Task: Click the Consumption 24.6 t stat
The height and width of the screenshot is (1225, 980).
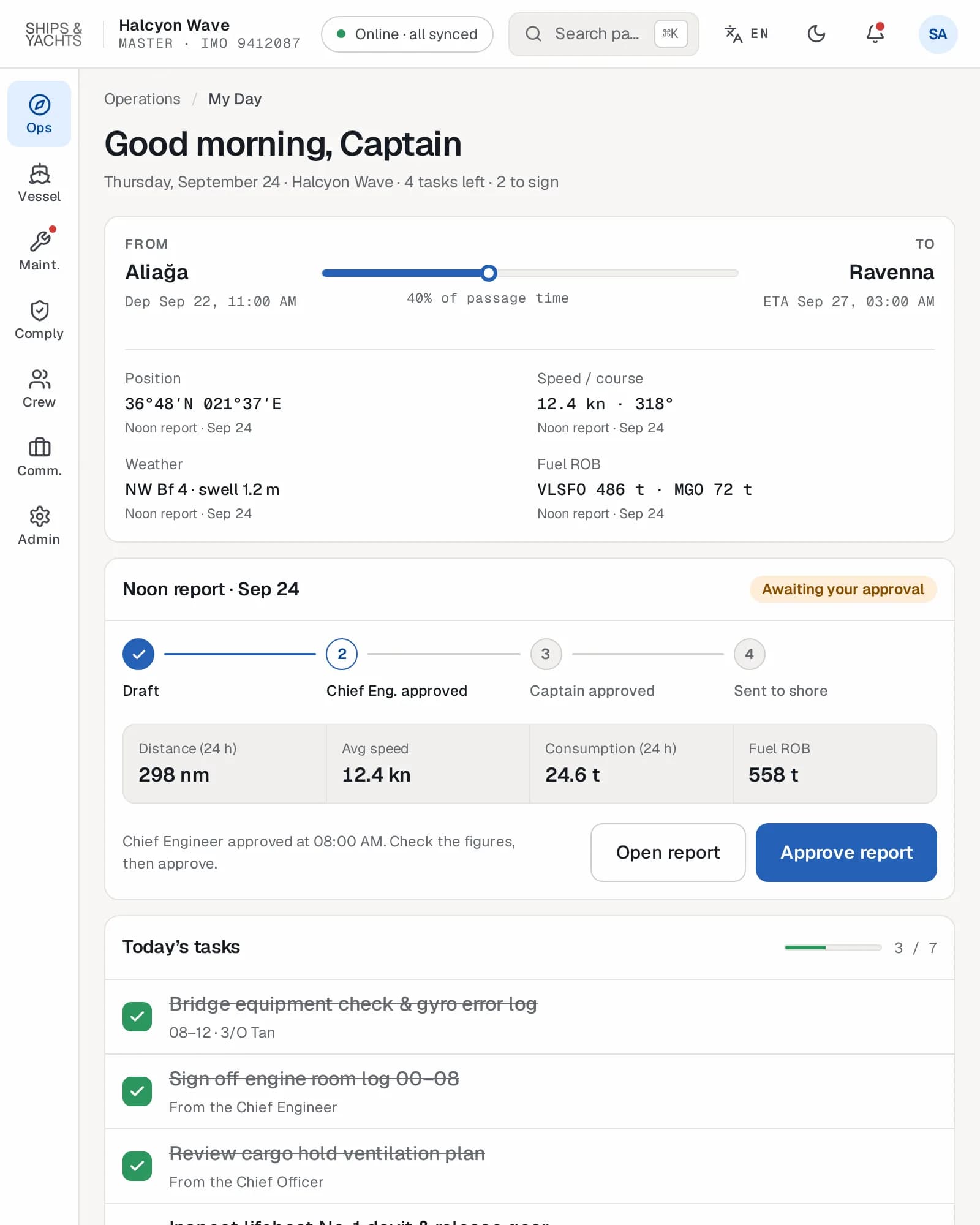Action: [631, 764]
